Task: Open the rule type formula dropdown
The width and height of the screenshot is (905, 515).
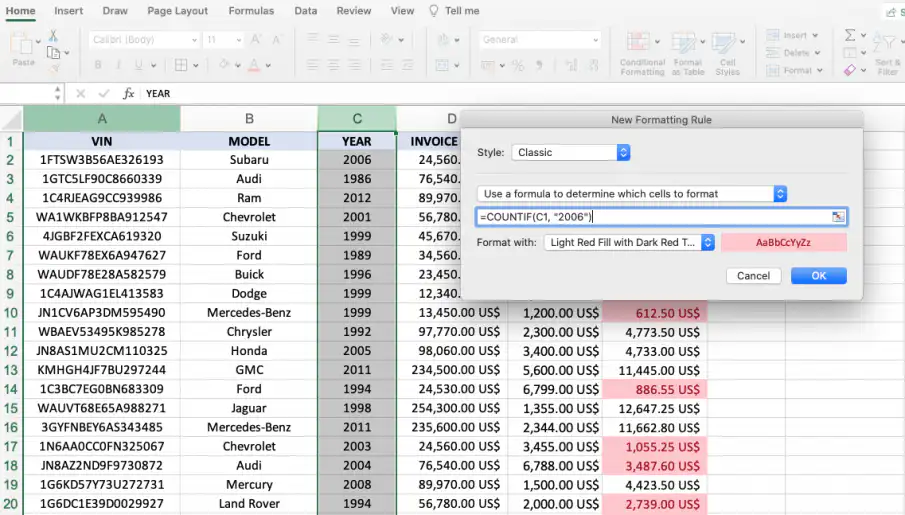Action: point(632,194)
